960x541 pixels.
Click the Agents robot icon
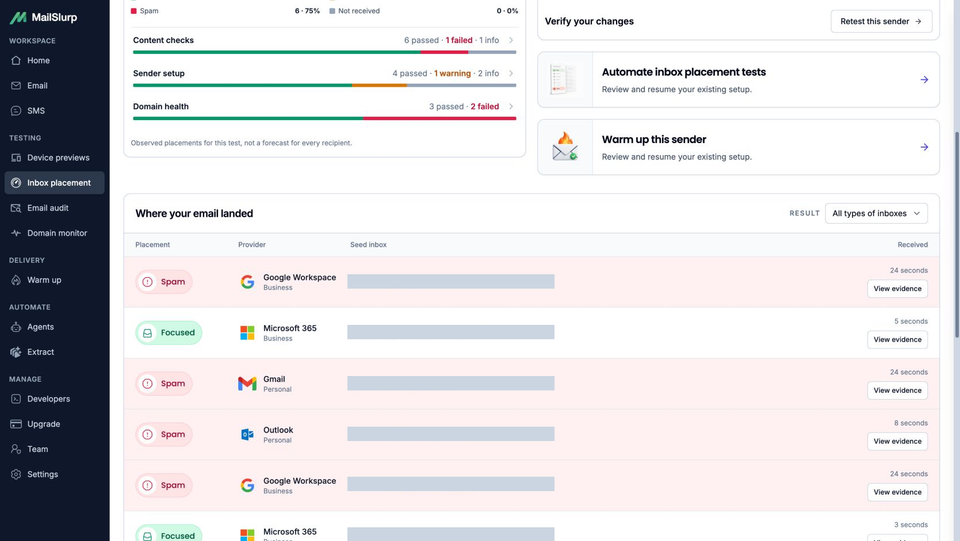[16, 327]
